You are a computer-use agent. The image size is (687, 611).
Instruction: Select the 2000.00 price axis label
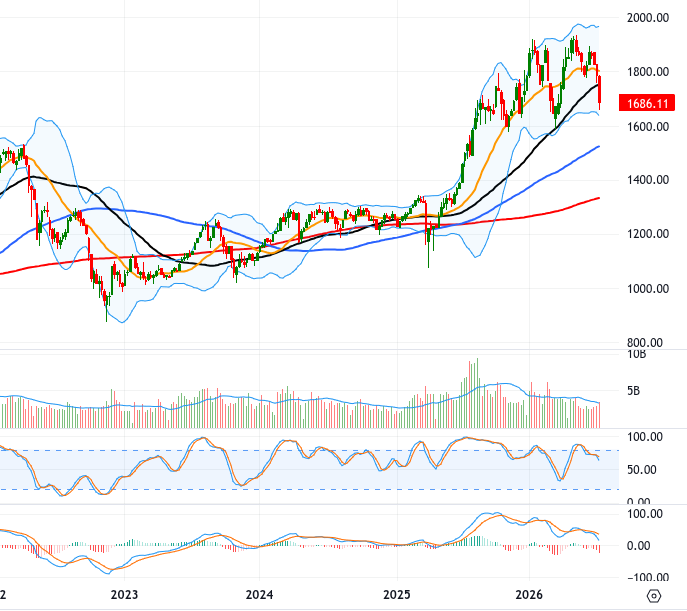point(648,18)
